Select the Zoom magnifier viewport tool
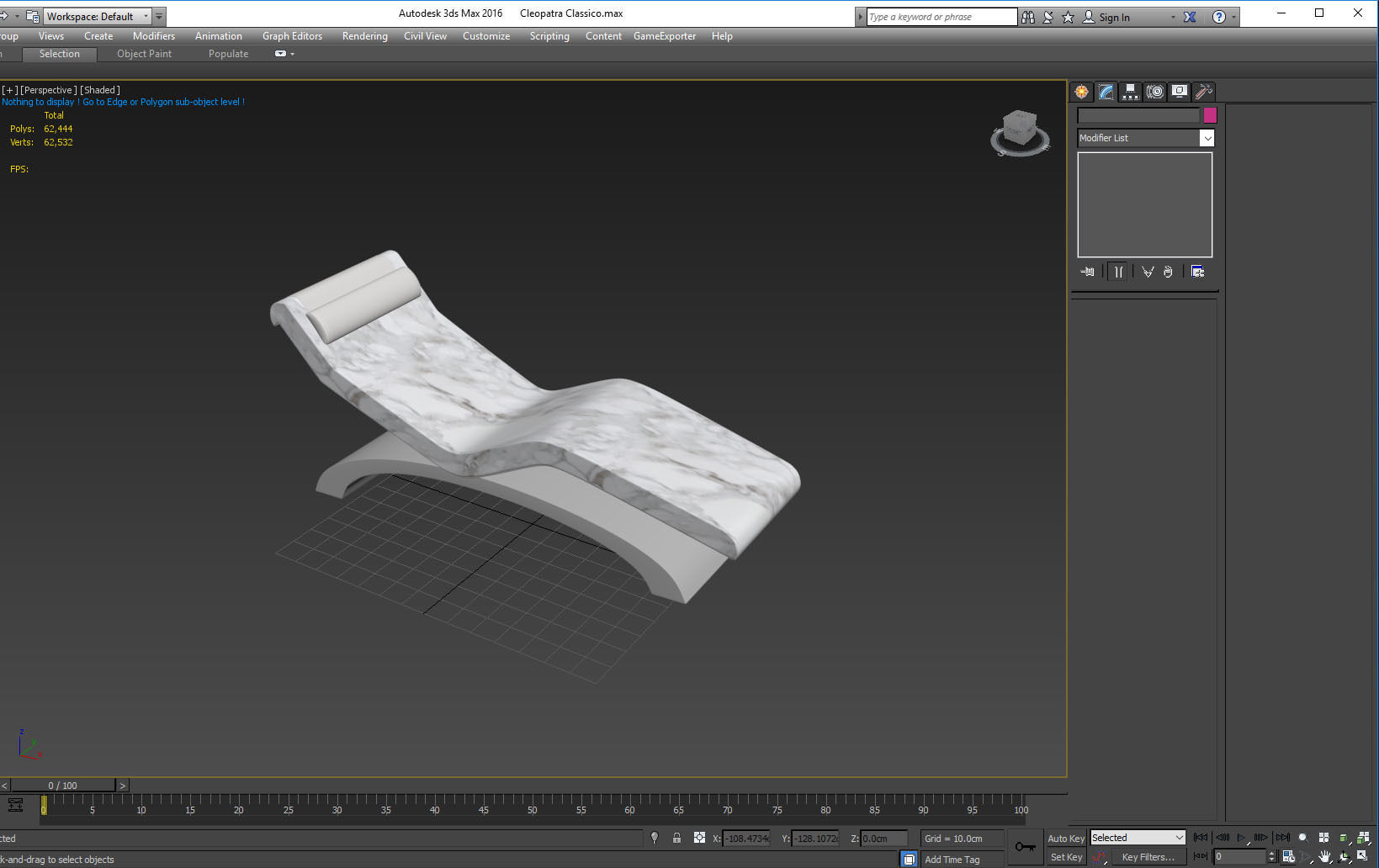The image size is (1379, 868). pyautogui.click(x=1303, y=838)
